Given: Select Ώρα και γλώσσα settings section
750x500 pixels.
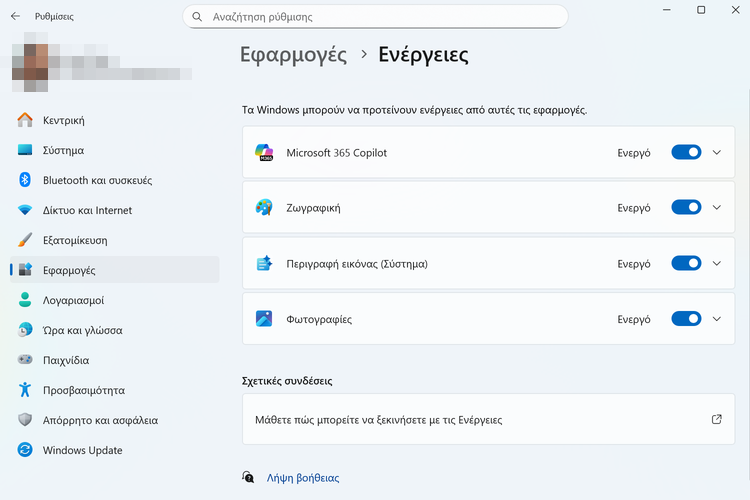Looking at the screenshot, I should coord(82,330).
